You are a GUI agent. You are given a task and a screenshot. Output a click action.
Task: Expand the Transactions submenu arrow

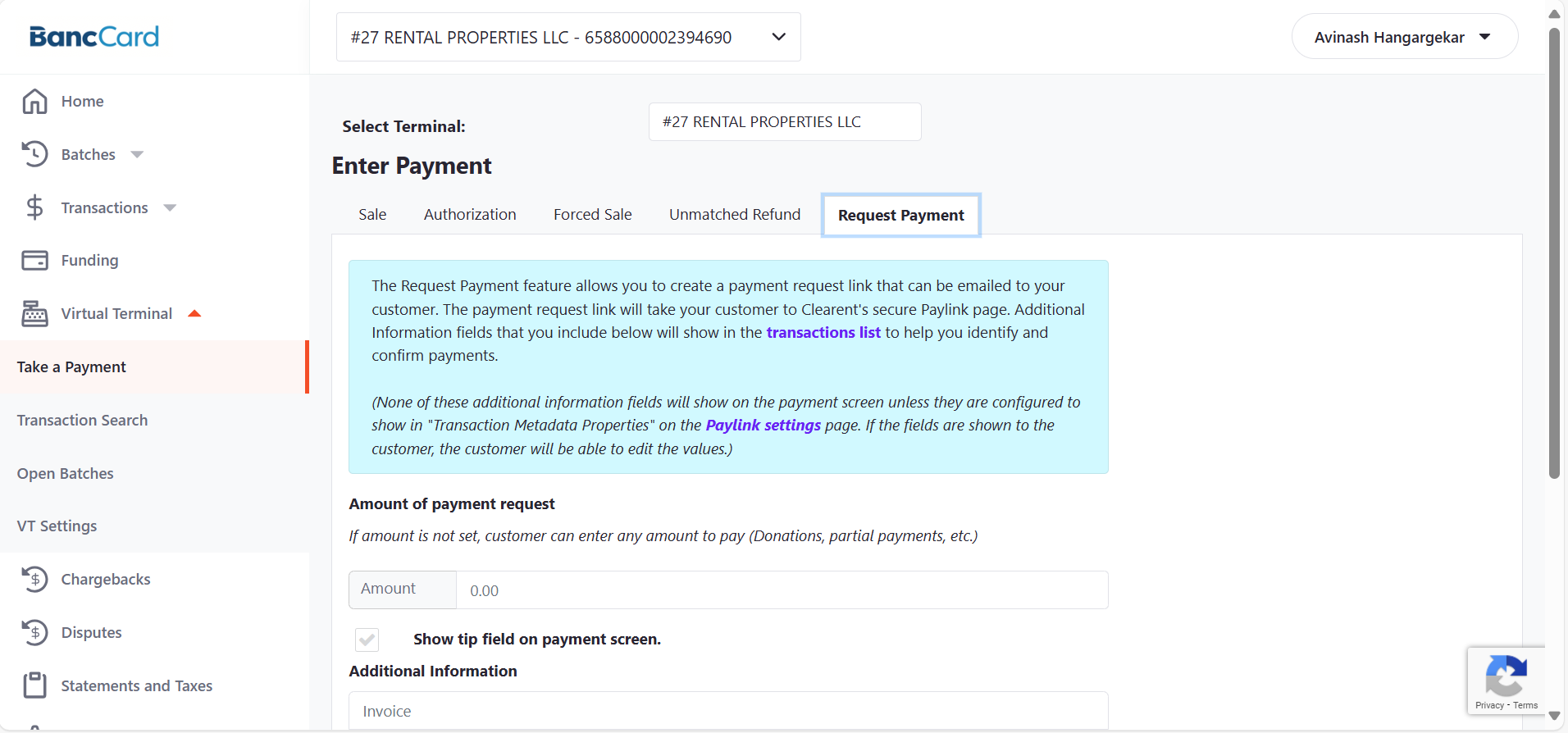click(170, 208)
